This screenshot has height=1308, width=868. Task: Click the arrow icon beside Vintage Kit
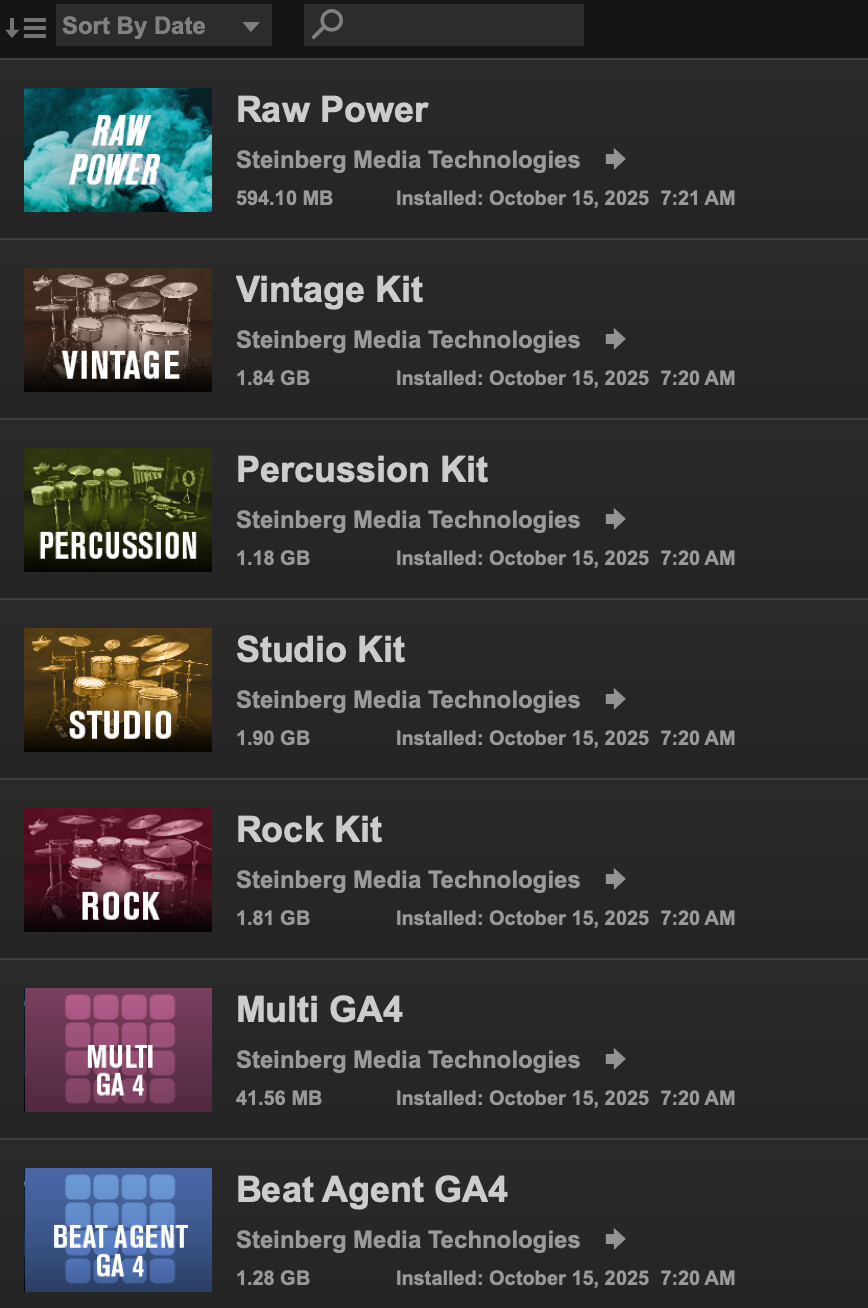[615, 339]
